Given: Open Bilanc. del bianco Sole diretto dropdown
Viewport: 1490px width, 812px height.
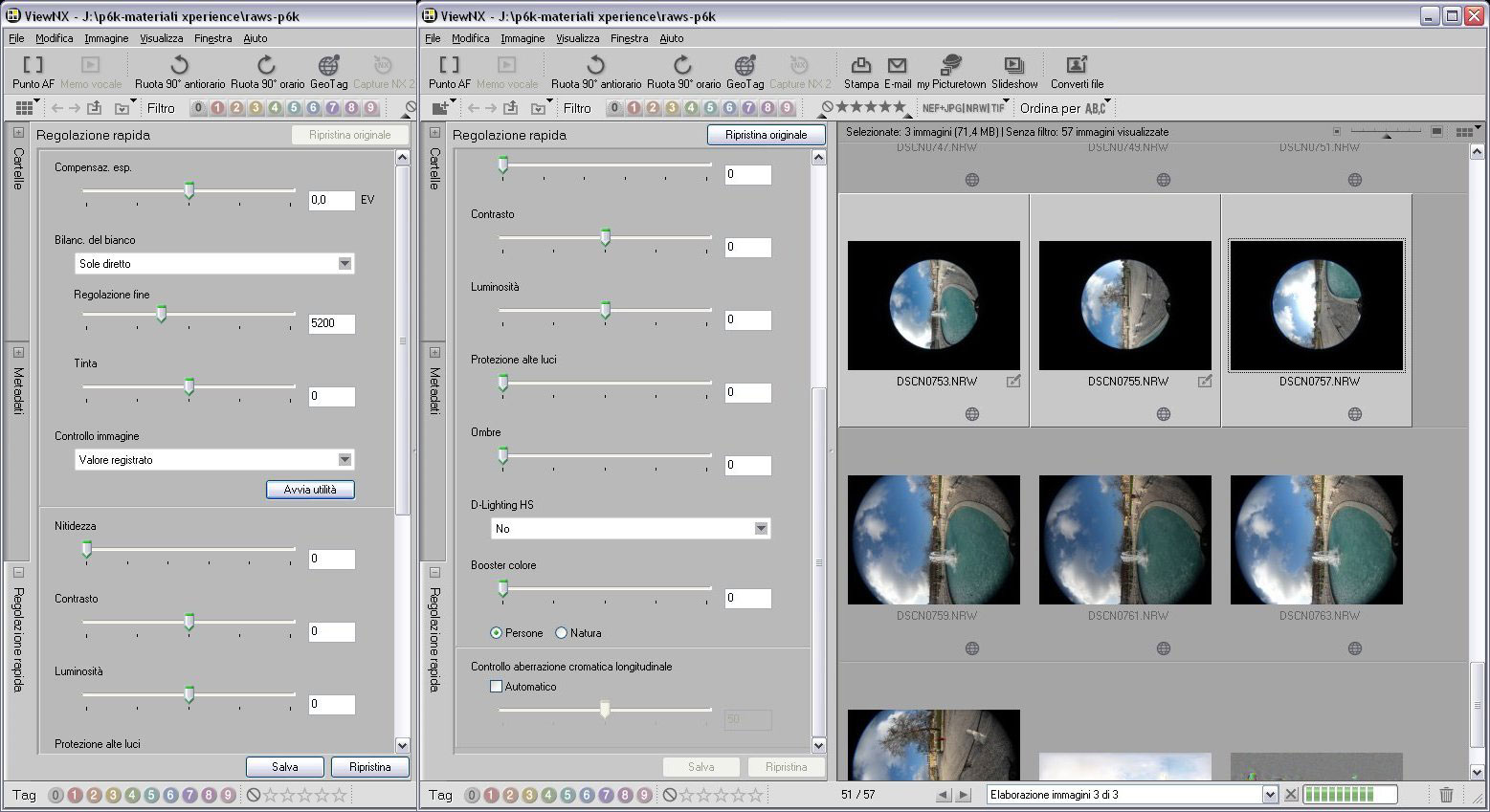Looking at the screenshot, I should pyautogui.click(x=214, y=263).
